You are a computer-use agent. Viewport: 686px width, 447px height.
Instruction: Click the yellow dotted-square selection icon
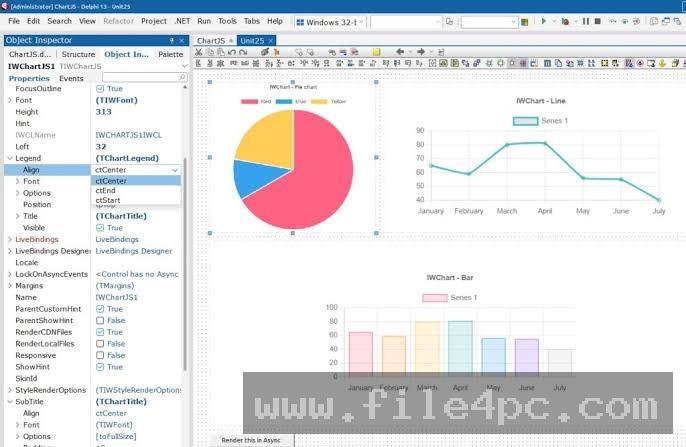tap(605, 63)
